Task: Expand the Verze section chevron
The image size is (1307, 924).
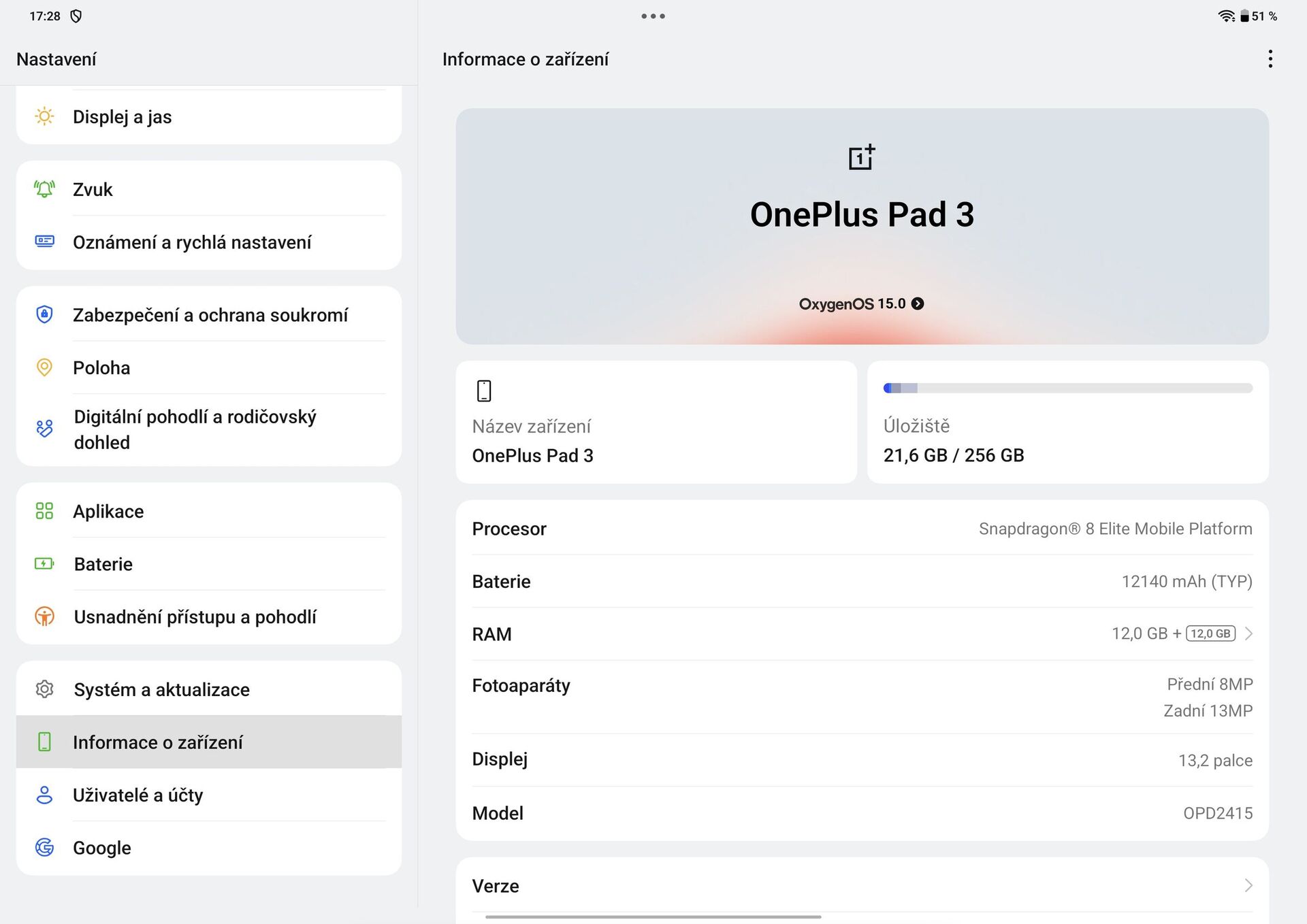Action: point(1249,885)
